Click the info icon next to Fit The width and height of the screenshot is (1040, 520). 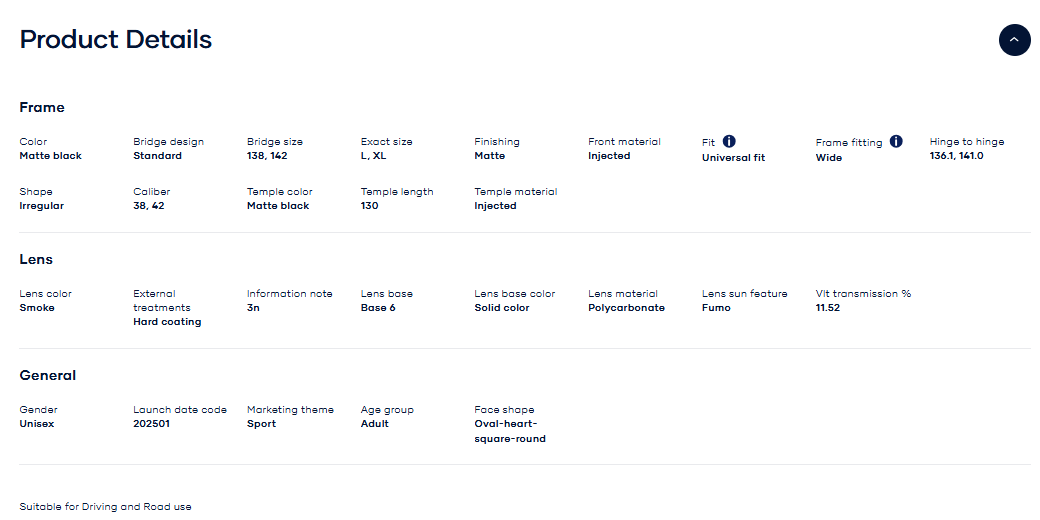pyautogui.click(x=729, y=142)
